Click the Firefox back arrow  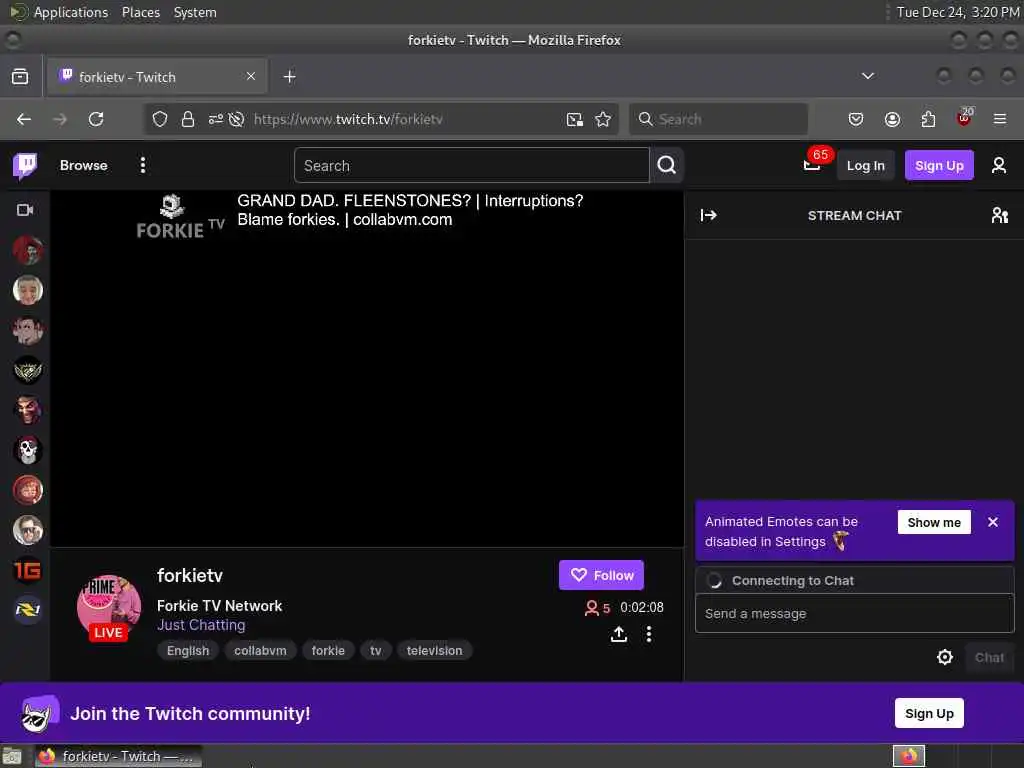24,119
